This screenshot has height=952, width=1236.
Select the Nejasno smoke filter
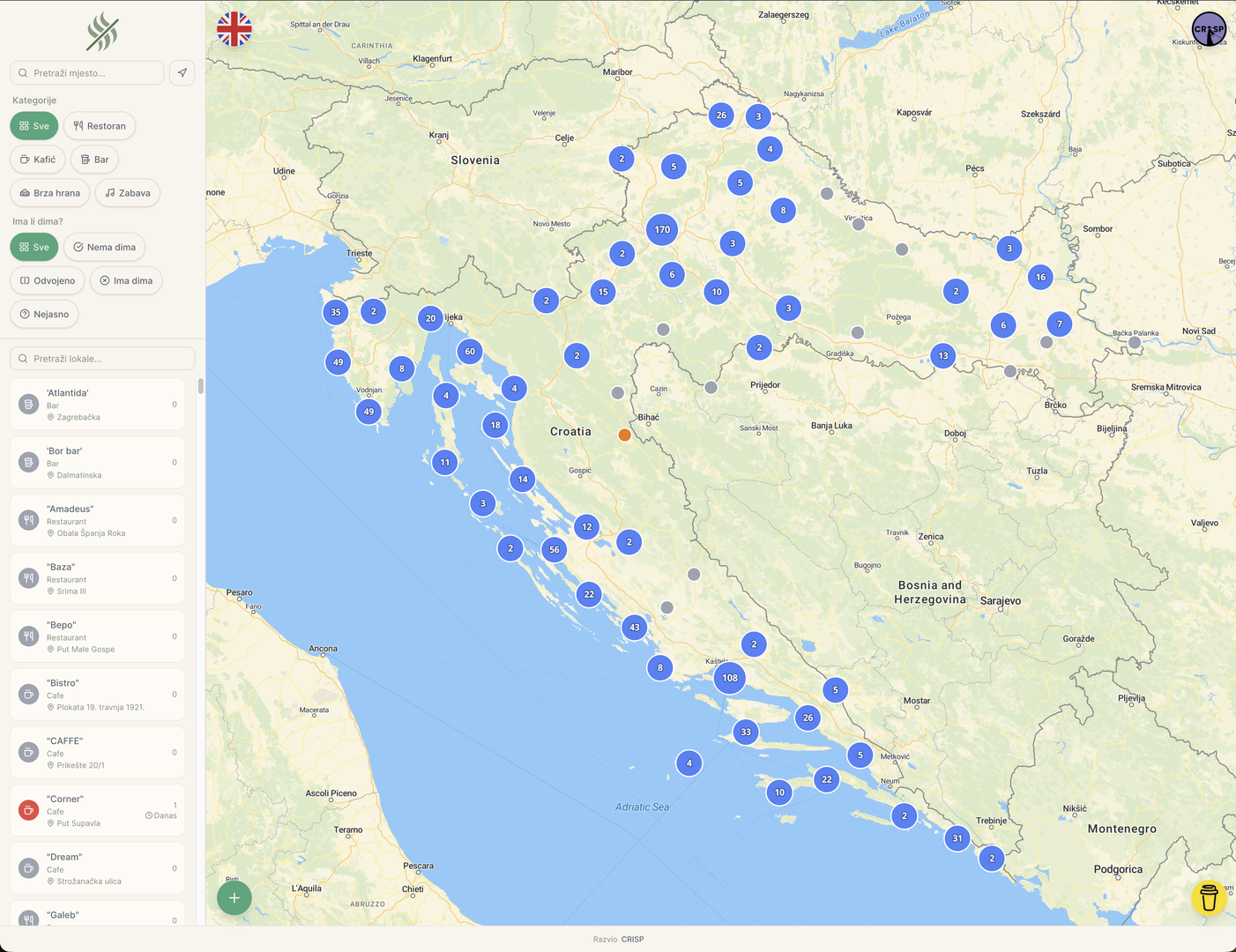tap(44, 315)
